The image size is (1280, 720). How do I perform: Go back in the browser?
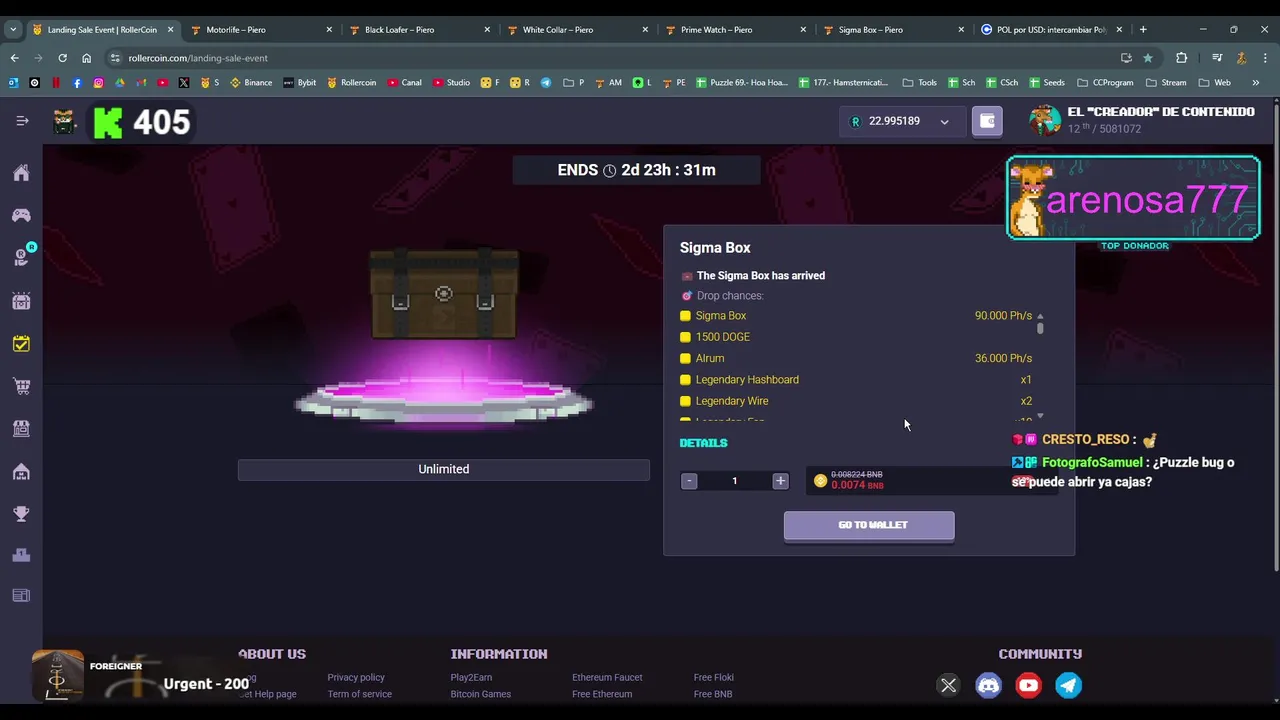coord(14,58)
